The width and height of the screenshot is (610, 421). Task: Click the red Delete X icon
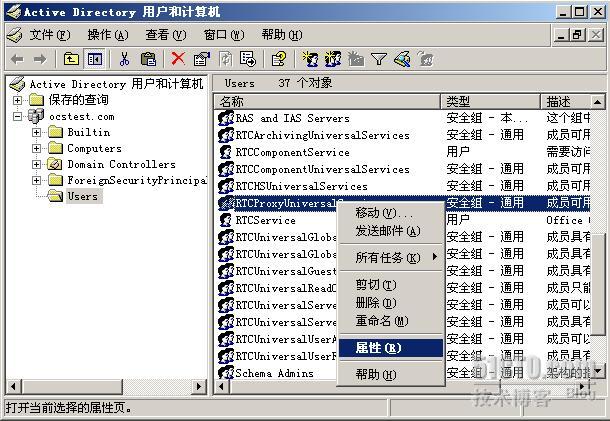[x=178, y=59]
